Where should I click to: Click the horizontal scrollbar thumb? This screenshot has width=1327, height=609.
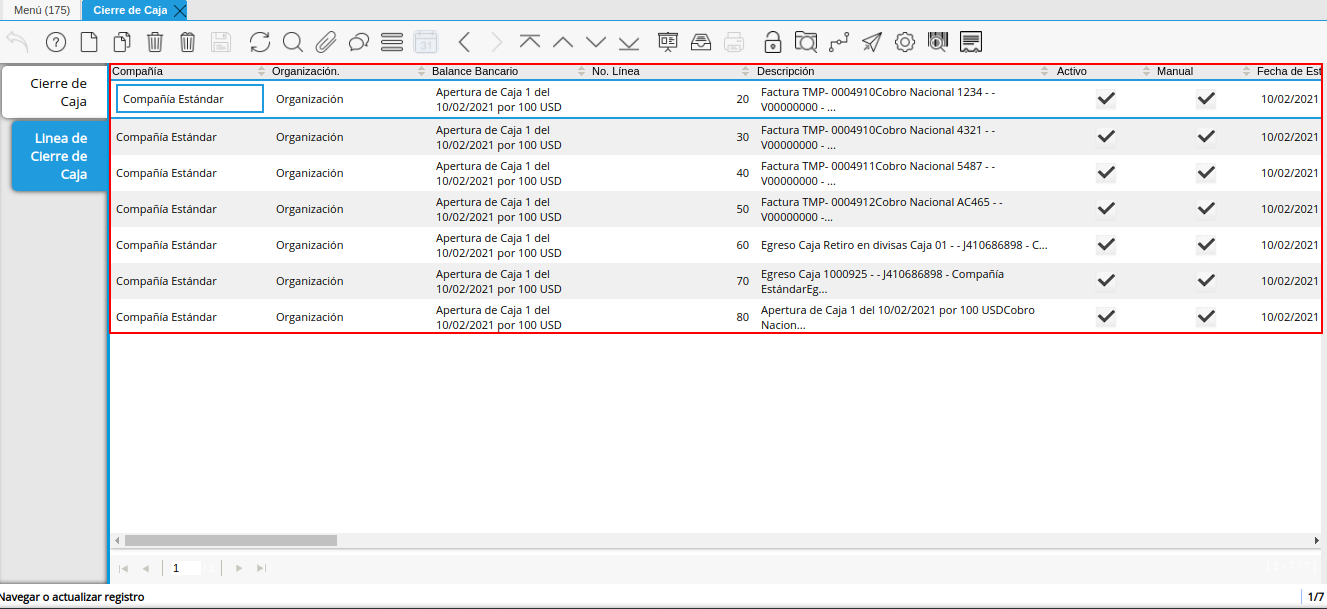point(229,540)
